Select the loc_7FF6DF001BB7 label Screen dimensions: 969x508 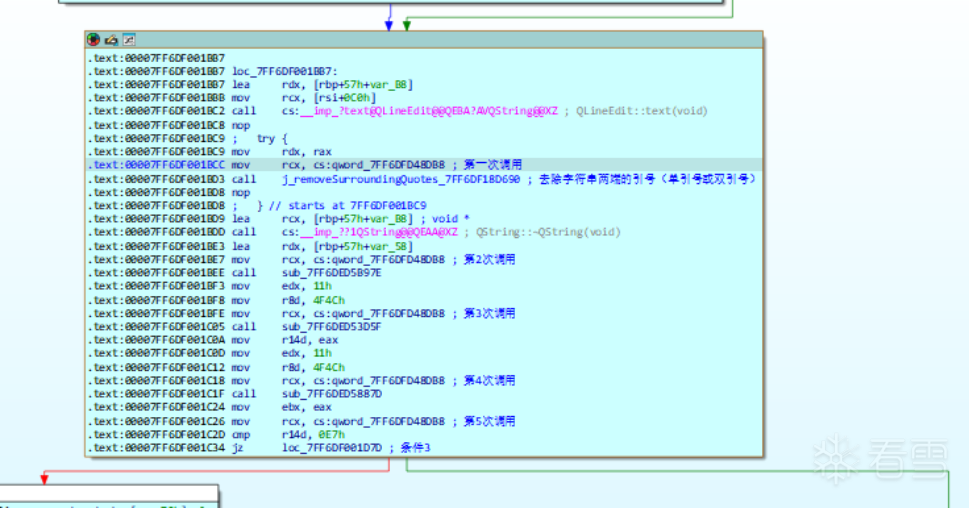tap(285, 71)
